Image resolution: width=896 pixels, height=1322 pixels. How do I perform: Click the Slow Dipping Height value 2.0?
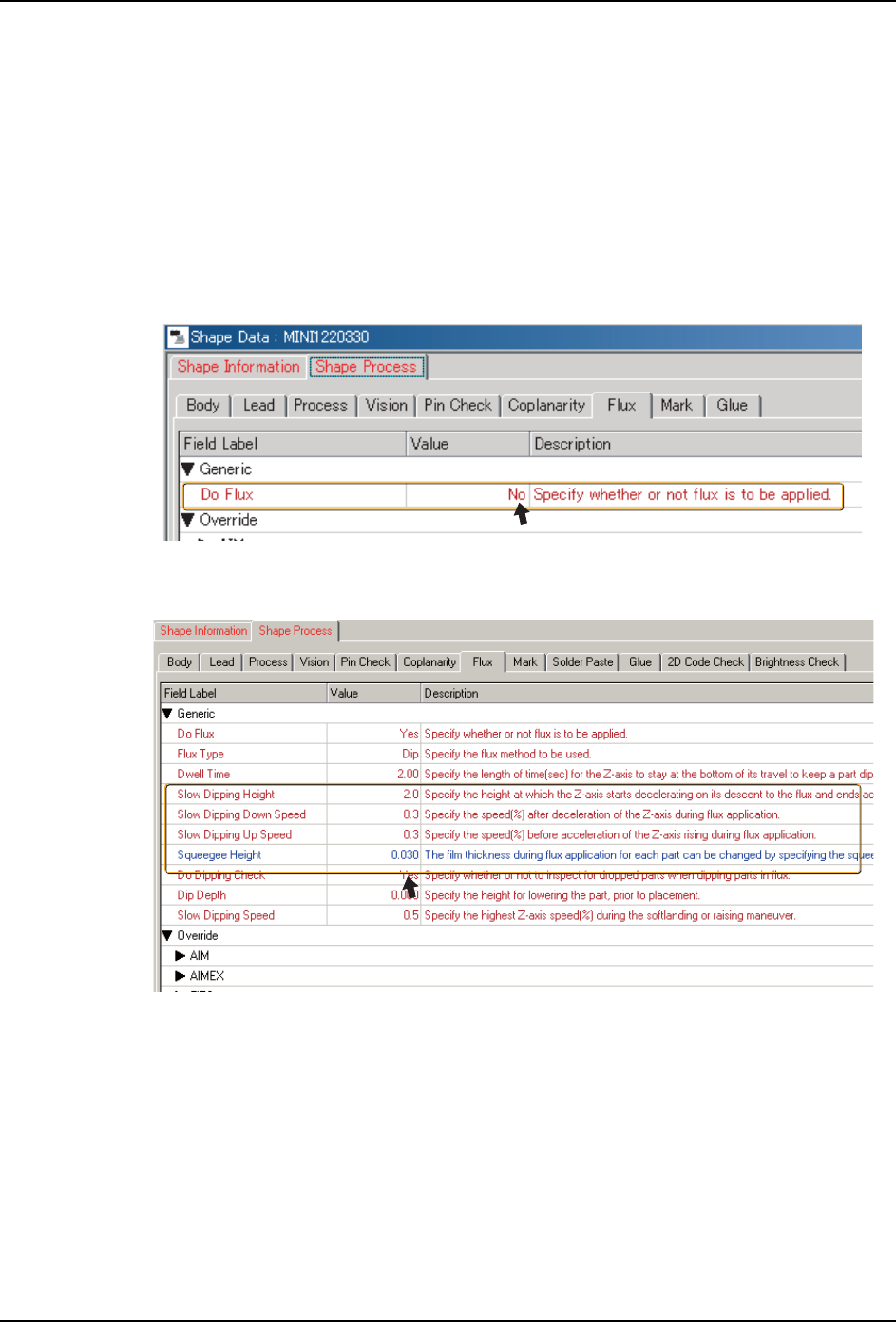(410, 795)
